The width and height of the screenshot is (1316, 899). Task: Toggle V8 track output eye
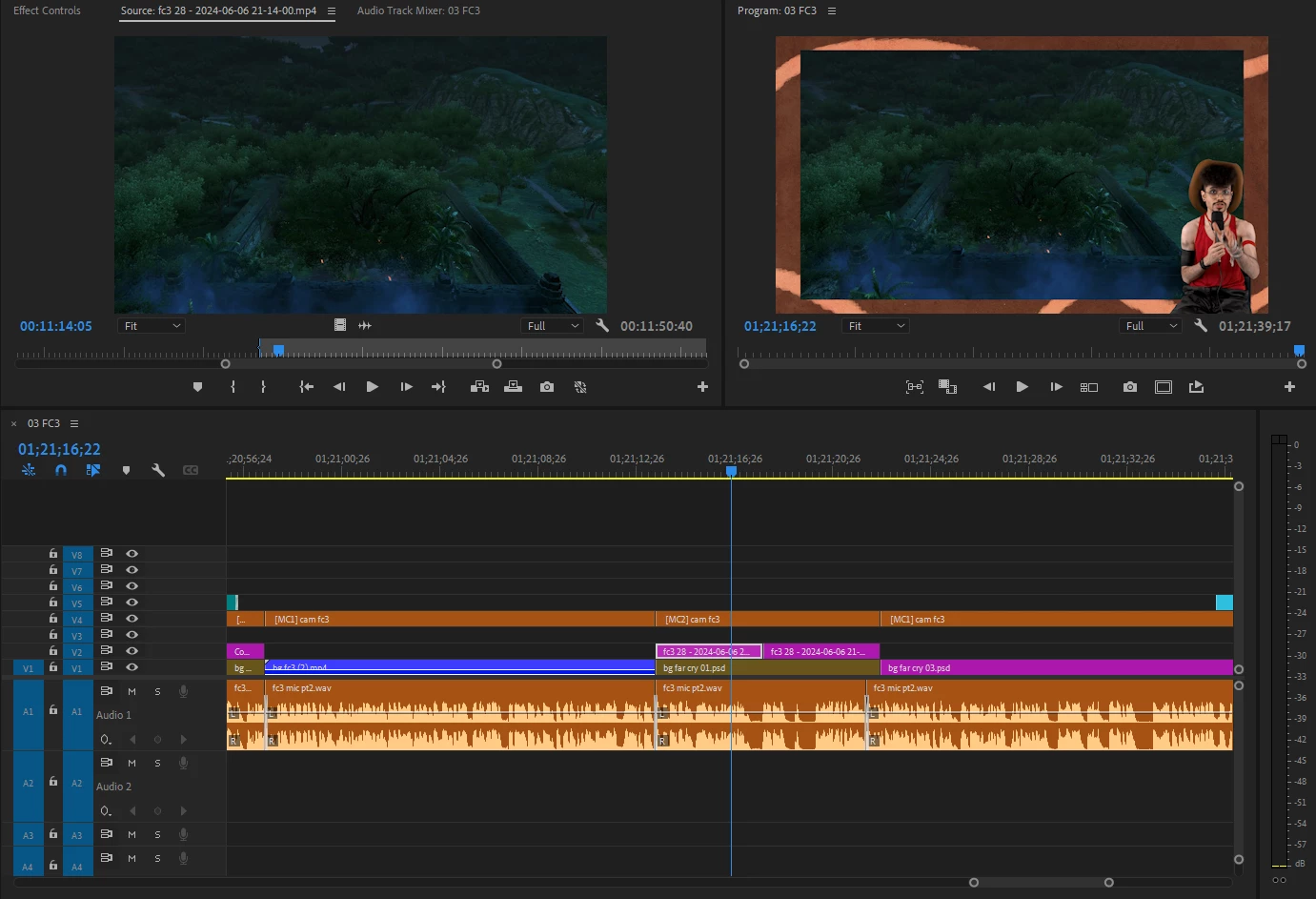pyautogui.click(x=132, y=554)
